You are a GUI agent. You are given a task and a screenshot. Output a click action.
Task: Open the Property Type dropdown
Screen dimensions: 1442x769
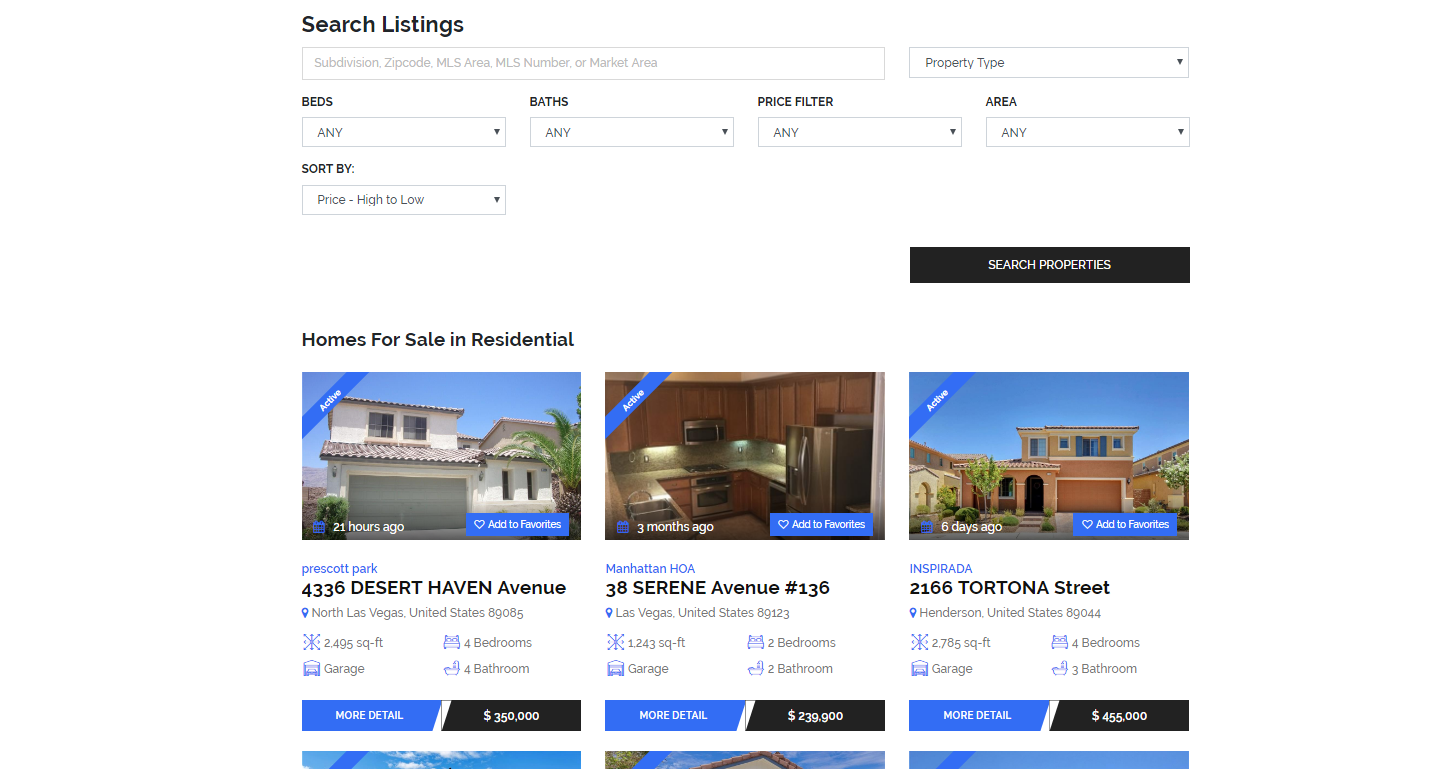tap(1049, 63)
